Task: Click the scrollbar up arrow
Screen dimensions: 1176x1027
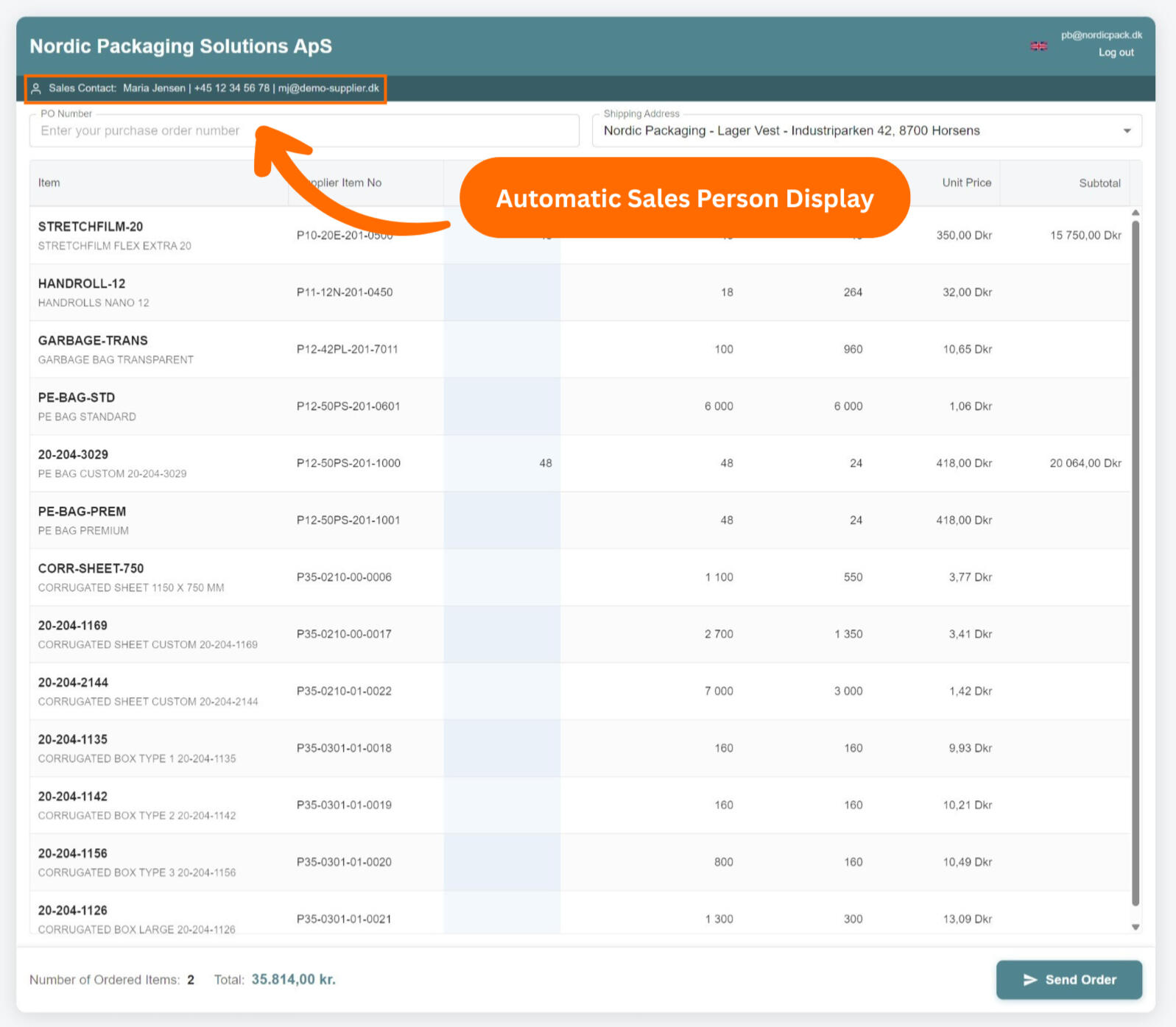Action: [x=1135, y=213]
